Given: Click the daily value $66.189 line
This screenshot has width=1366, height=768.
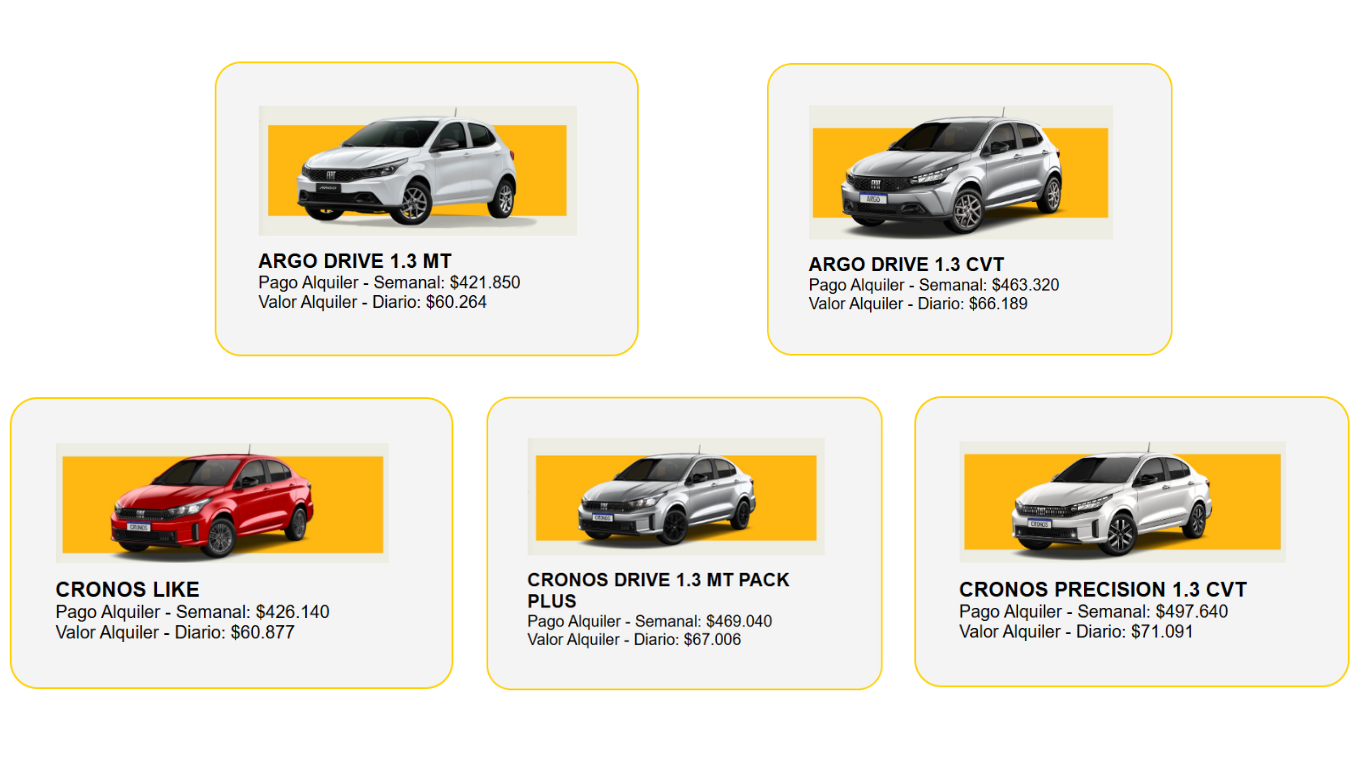Looking at the screenshot, I should [918, 303].
